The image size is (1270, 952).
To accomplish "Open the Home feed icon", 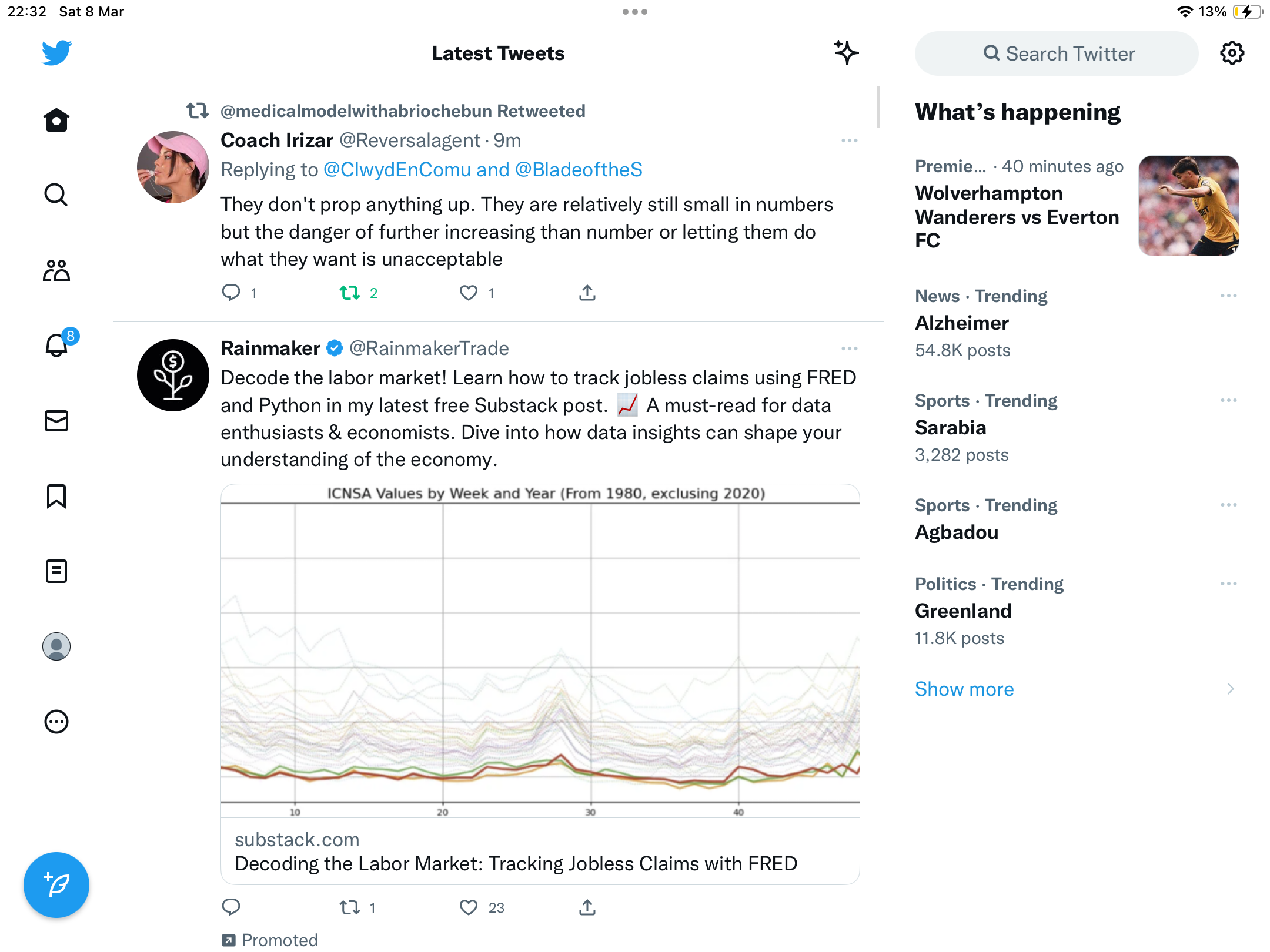I will 56,120.
